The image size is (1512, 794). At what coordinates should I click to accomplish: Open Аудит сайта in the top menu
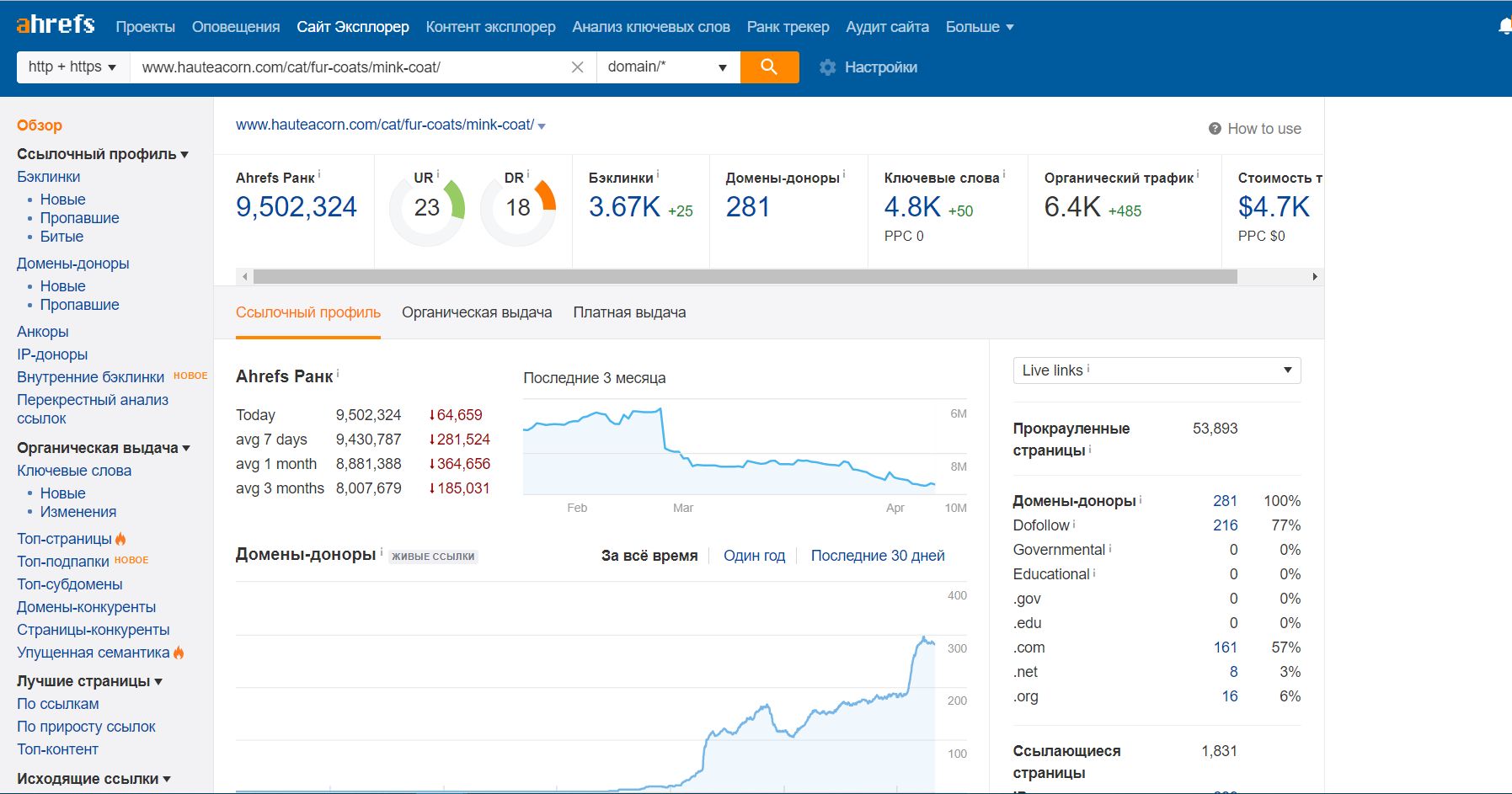click(888, 27)
